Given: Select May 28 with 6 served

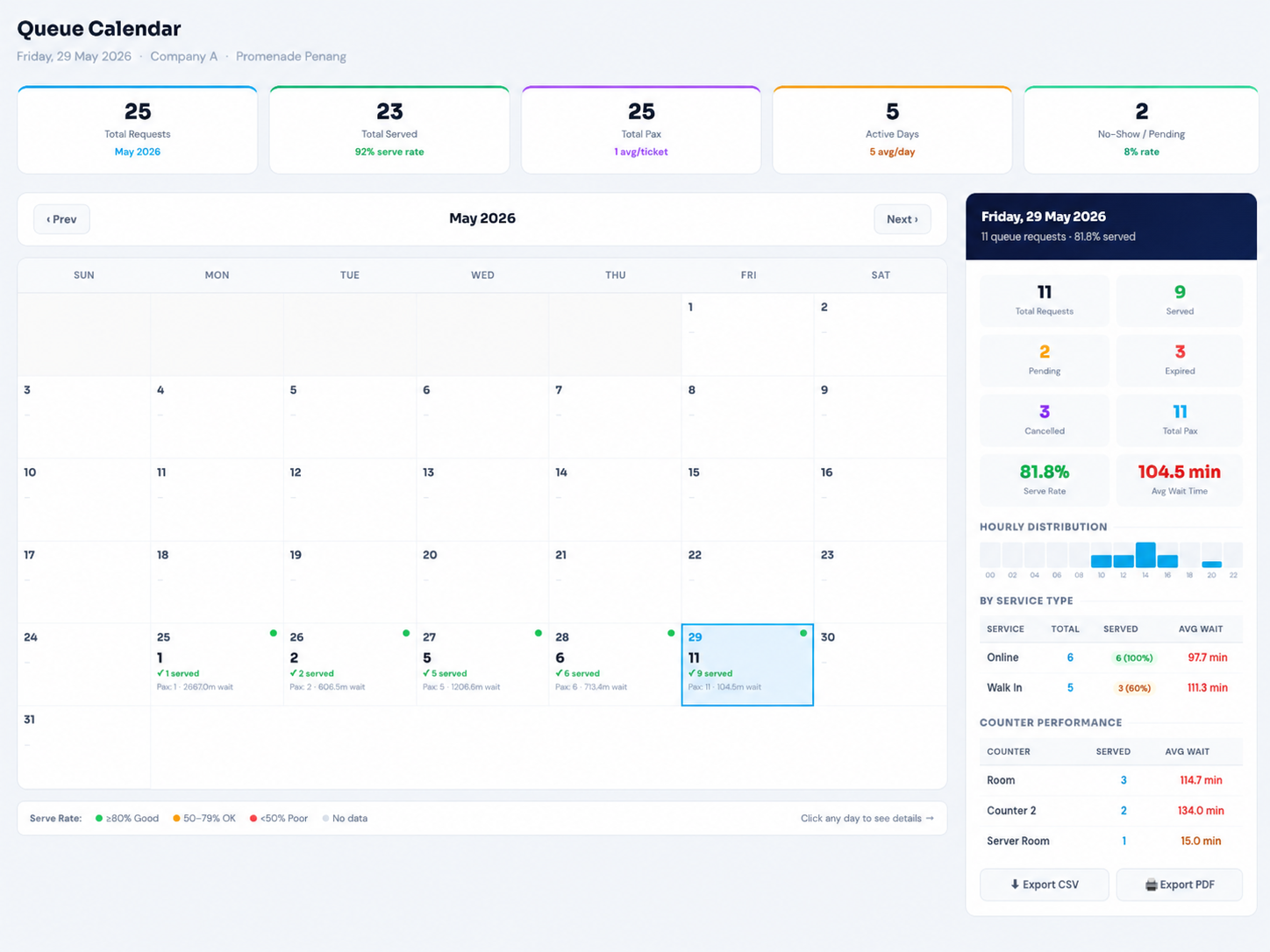Looking at the screenshot, I should point(615,664).
